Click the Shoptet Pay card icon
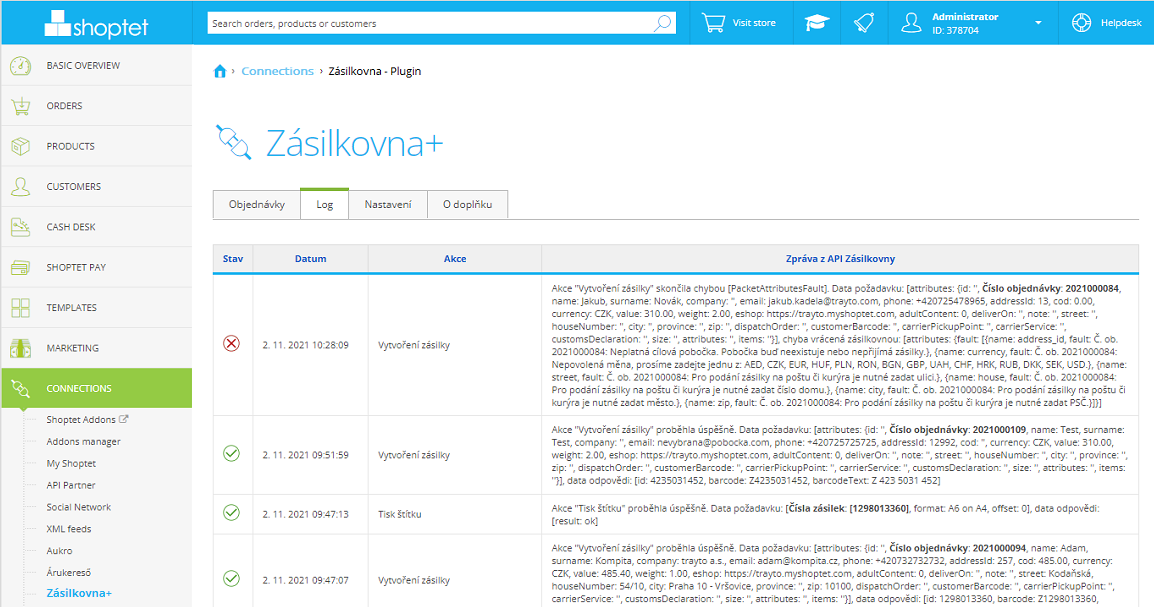The width and height of the screenshot is (1154, 607). point(21,268)
